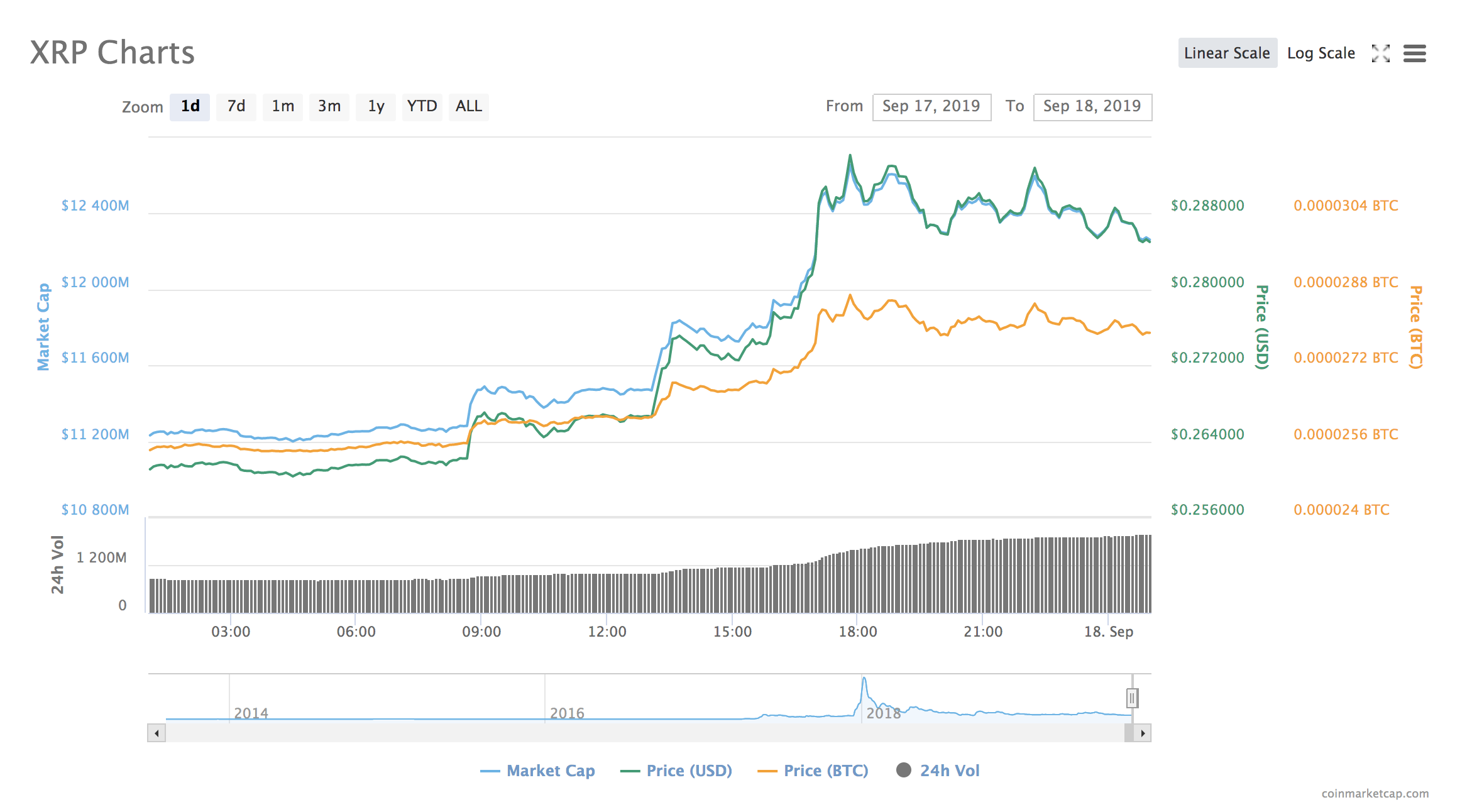Click the Price (USD) axis title
1472x812 pixels.
[x=1262, y=327]
